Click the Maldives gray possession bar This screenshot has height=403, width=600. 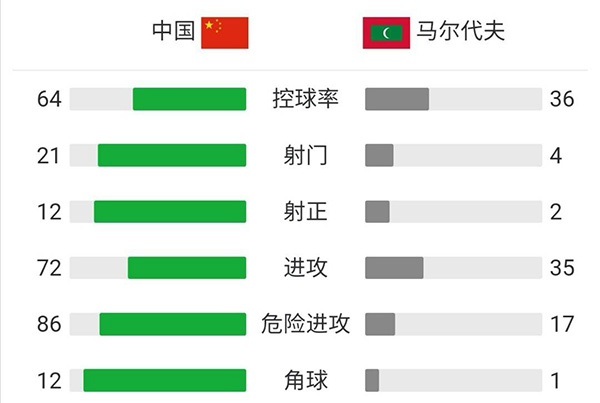(x=397, y=99)
